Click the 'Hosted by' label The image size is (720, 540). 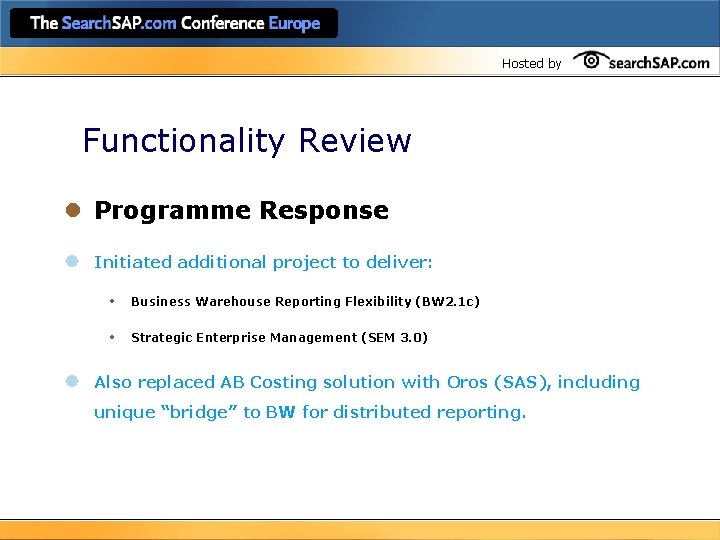[x=531, y=63]
